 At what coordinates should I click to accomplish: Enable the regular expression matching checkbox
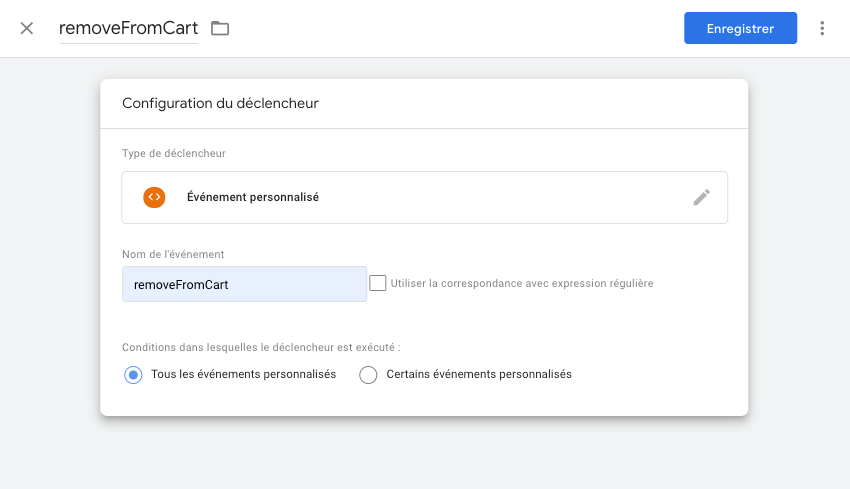378,283
